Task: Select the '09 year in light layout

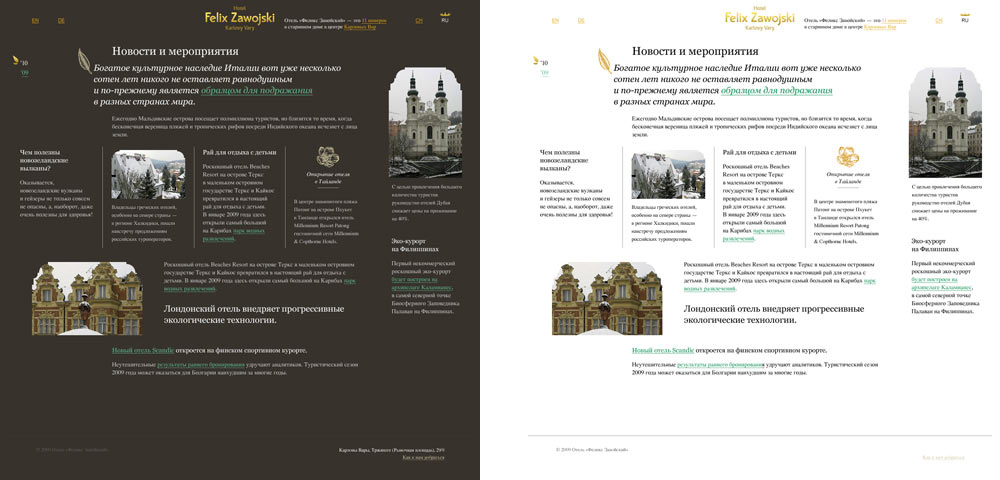Action: click(x=545, y=73)
